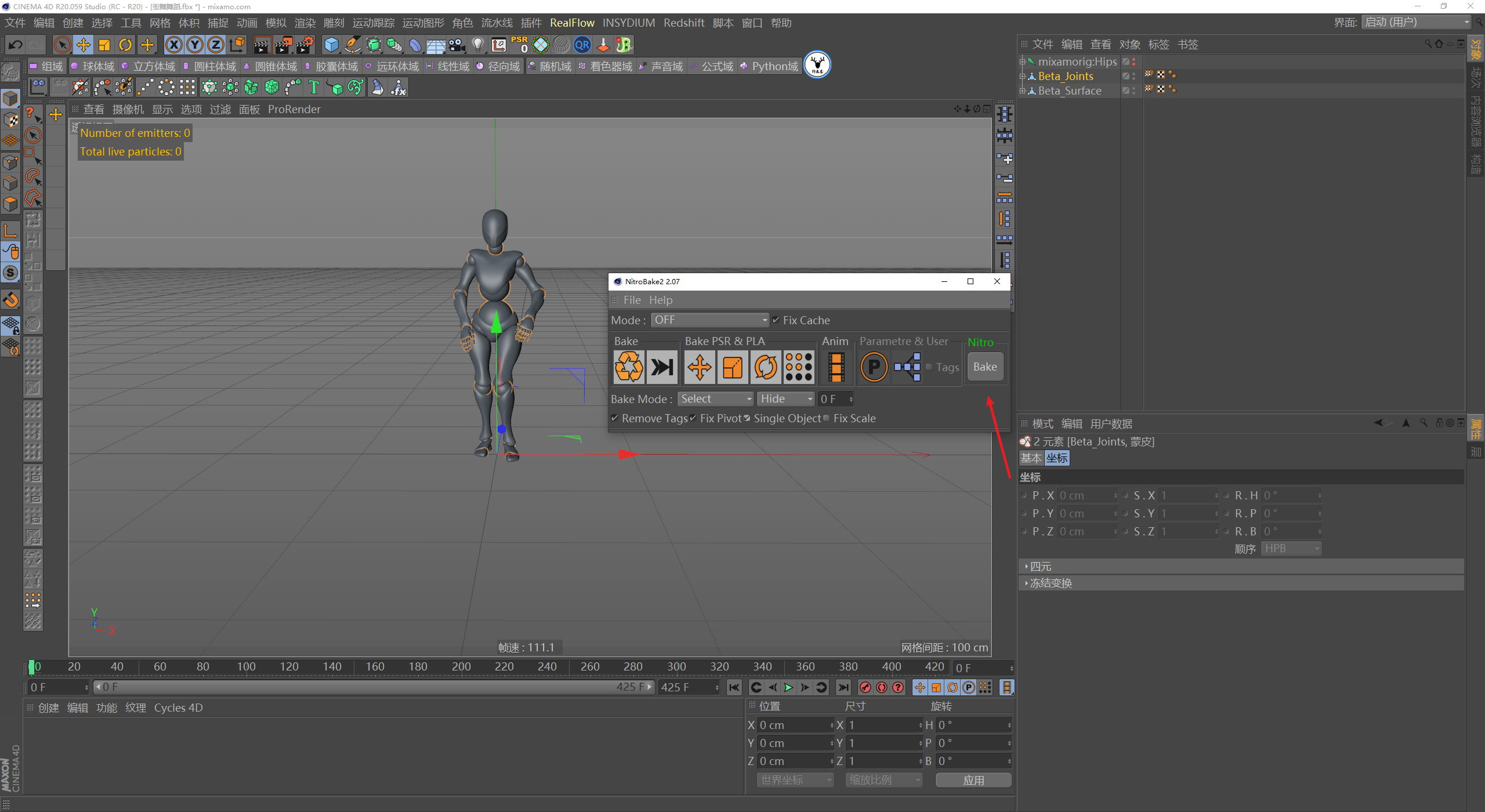Screen dimensions: 1485x812
Task: Select the Move tool in top toolbar
Action: point(83,45)
